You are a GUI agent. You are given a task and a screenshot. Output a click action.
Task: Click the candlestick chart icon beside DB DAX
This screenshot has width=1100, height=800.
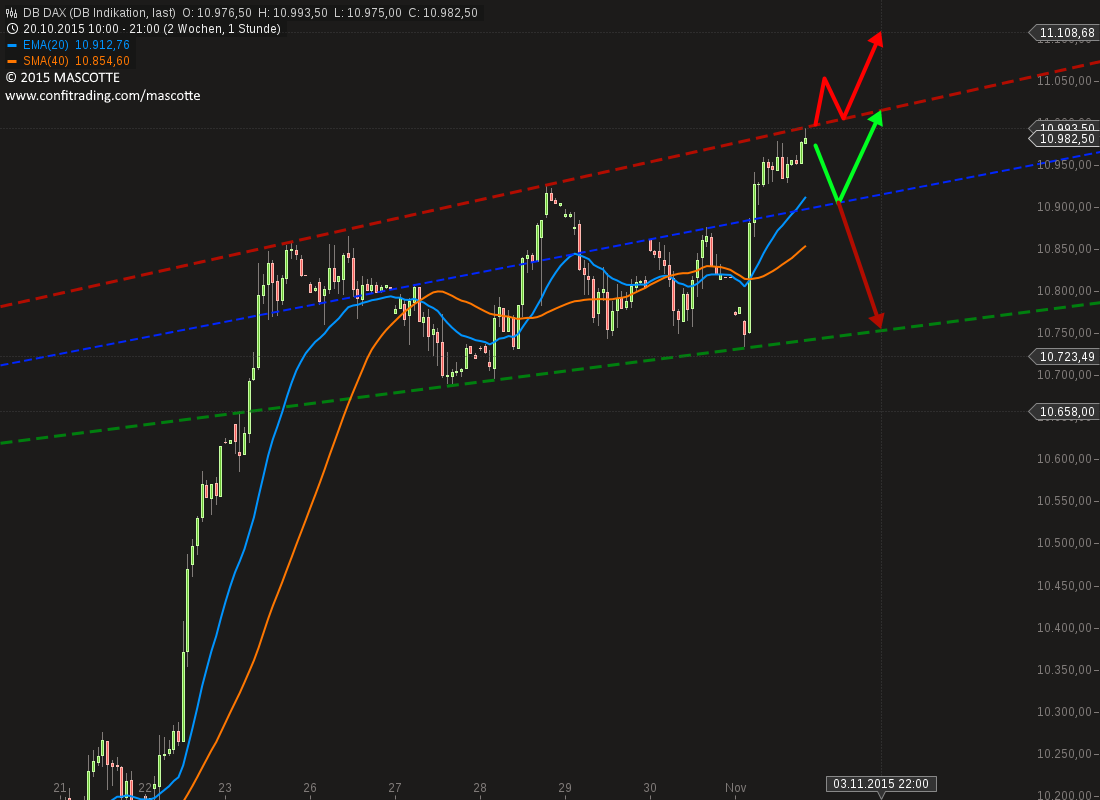click(11, 13)
